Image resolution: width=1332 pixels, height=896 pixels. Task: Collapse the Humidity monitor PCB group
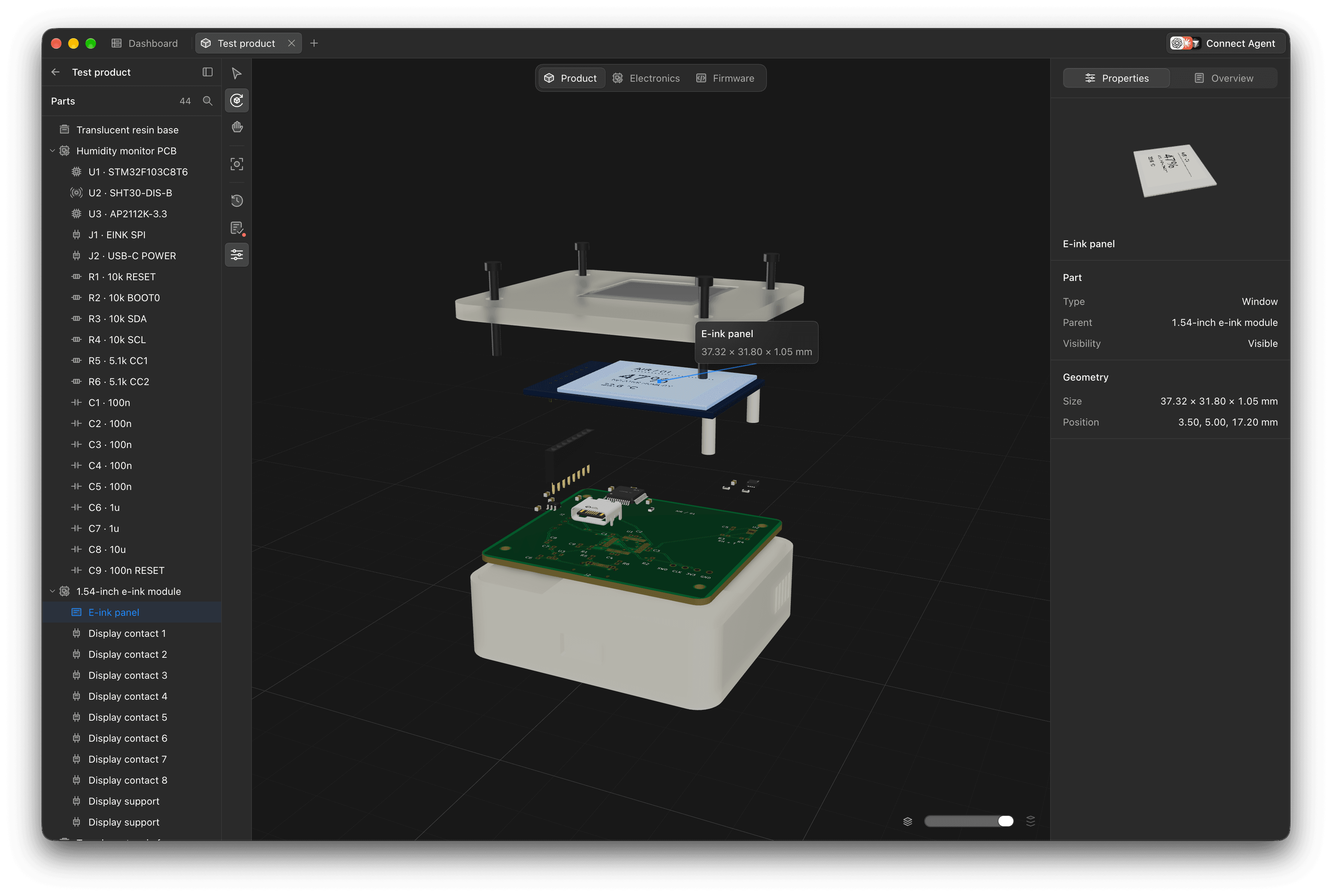(x=52, y=151)
